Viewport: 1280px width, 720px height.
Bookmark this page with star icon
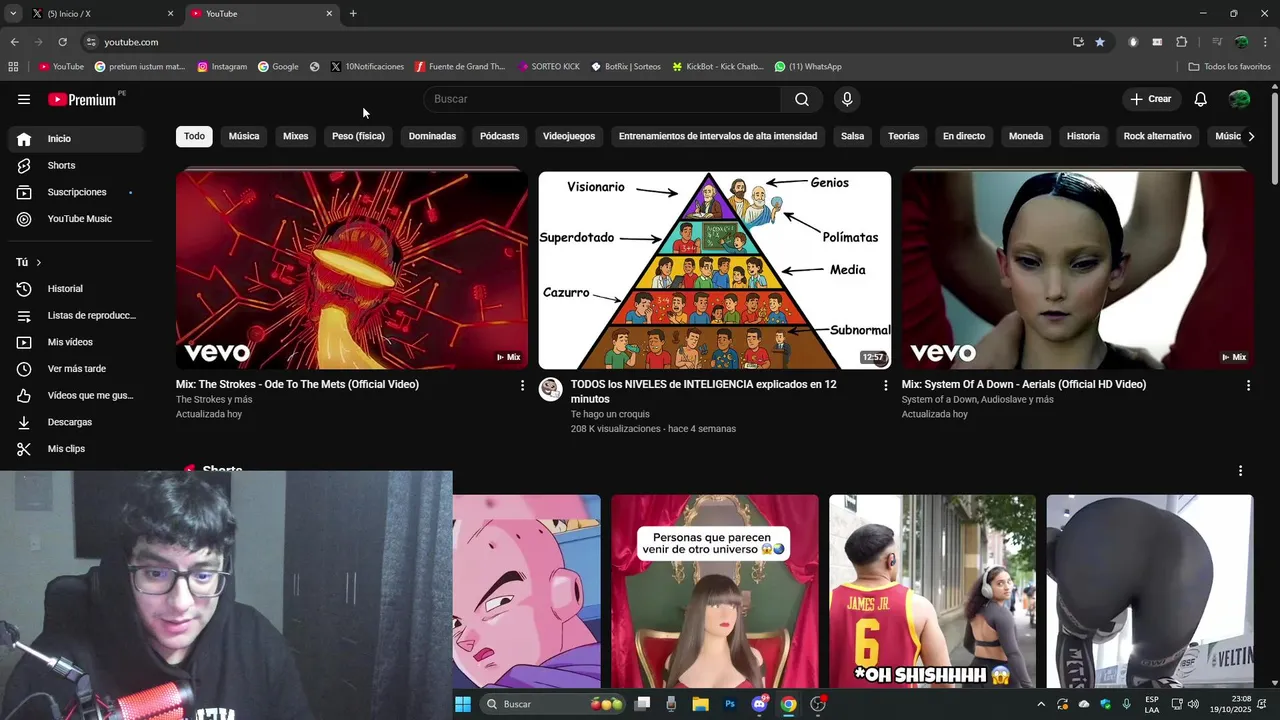[1100, 42]
